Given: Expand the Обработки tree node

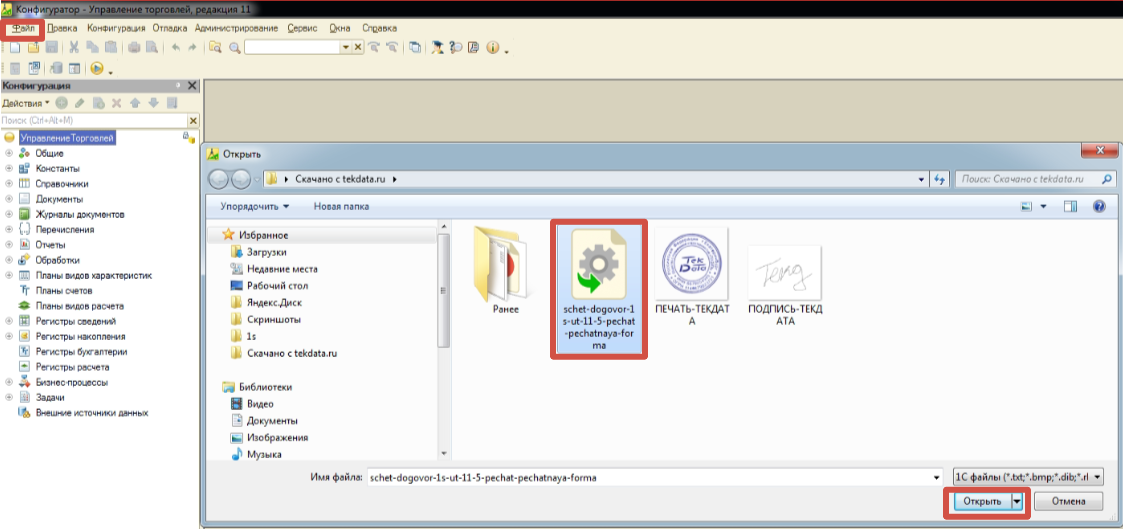Looking at the screenshot, I should click(9, 260).
